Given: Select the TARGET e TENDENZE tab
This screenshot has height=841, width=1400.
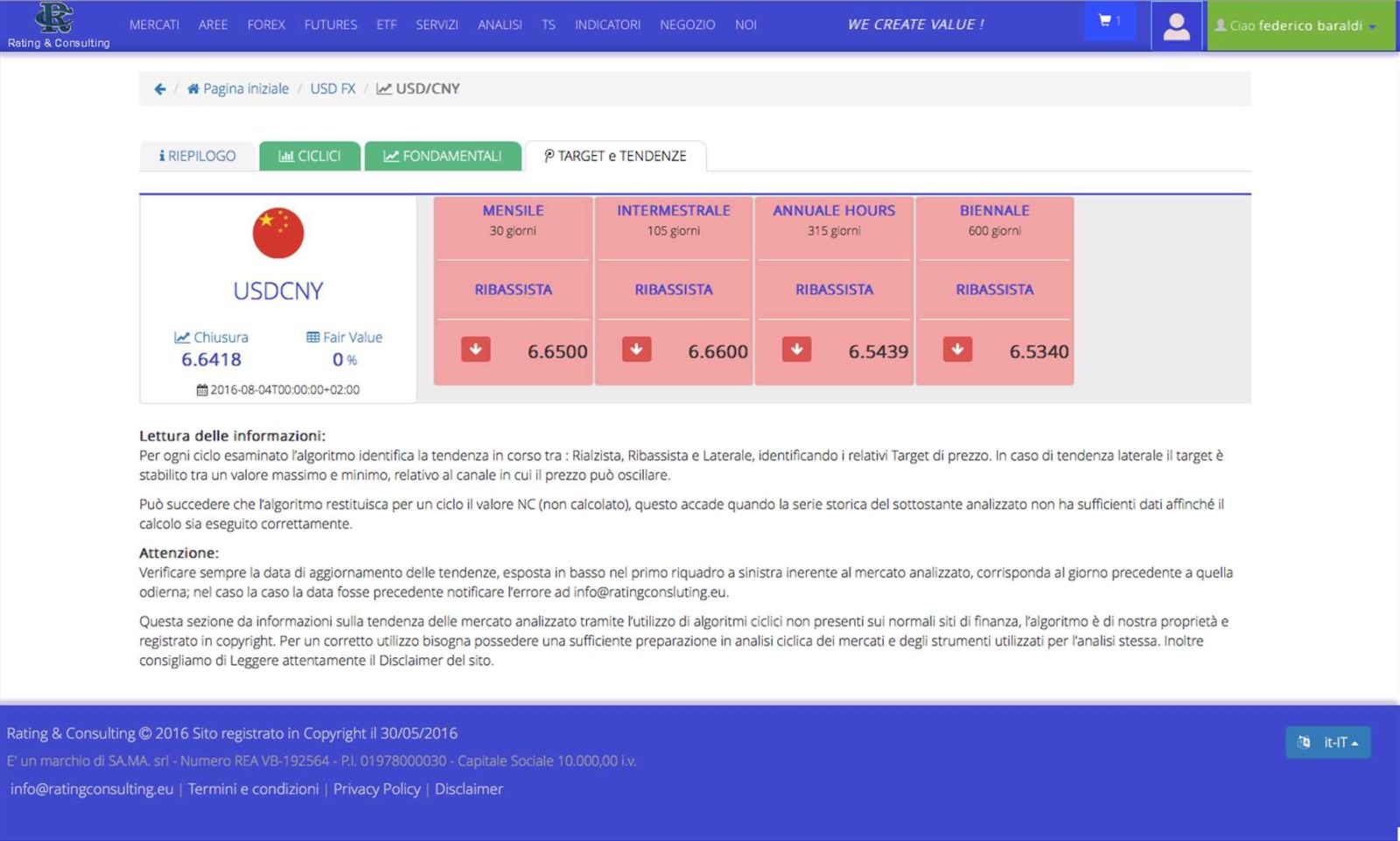Looking at the screenshot, I should 615,156.
